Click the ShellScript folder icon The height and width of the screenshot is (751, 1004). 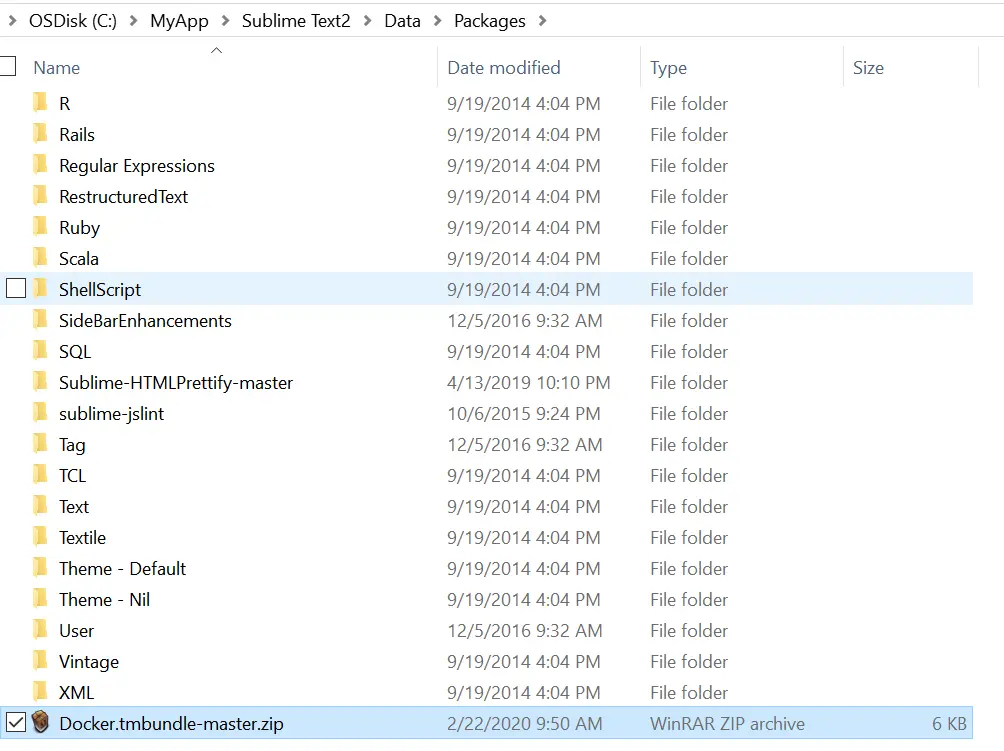tap(40, 289)
